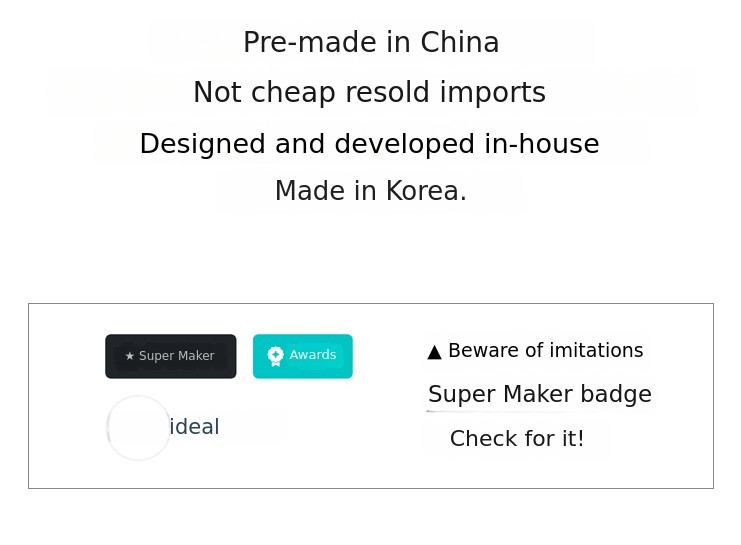Click the star icon in Super Maker badge
This screenshot has width=741, height=545.
point(130,357)
